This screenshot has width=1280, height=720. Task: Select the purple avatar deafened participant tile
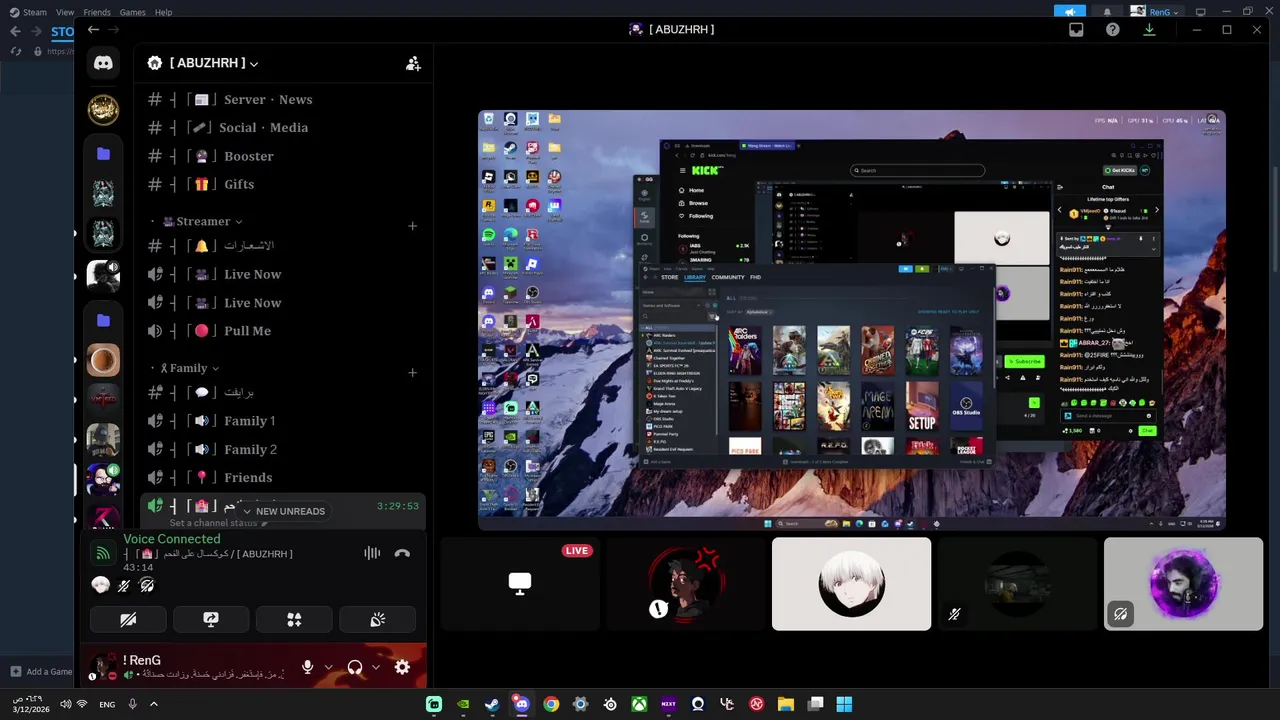click(x=1183, y=584)
